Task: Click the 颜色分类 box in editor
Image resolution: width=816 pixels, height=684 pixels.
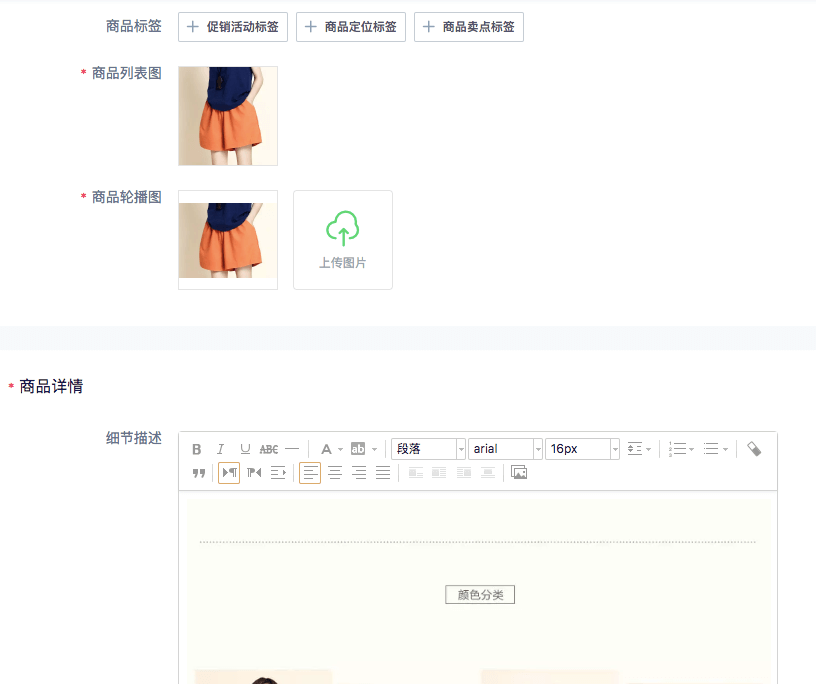Action: pos(480,594)
